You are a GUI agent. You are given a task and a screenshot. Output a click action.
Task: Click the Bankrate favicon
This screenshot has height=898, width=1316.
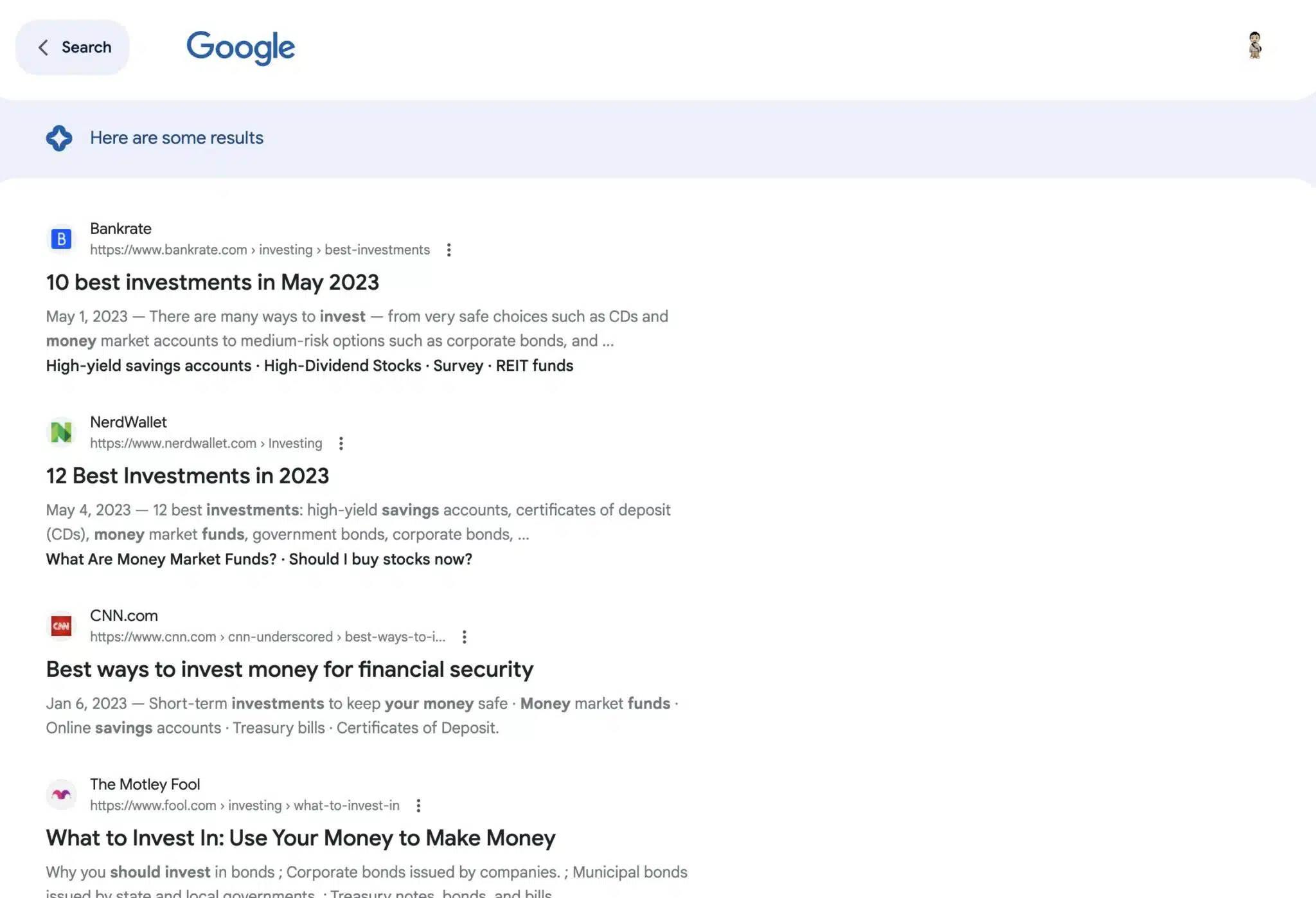(x=61, y=239)
